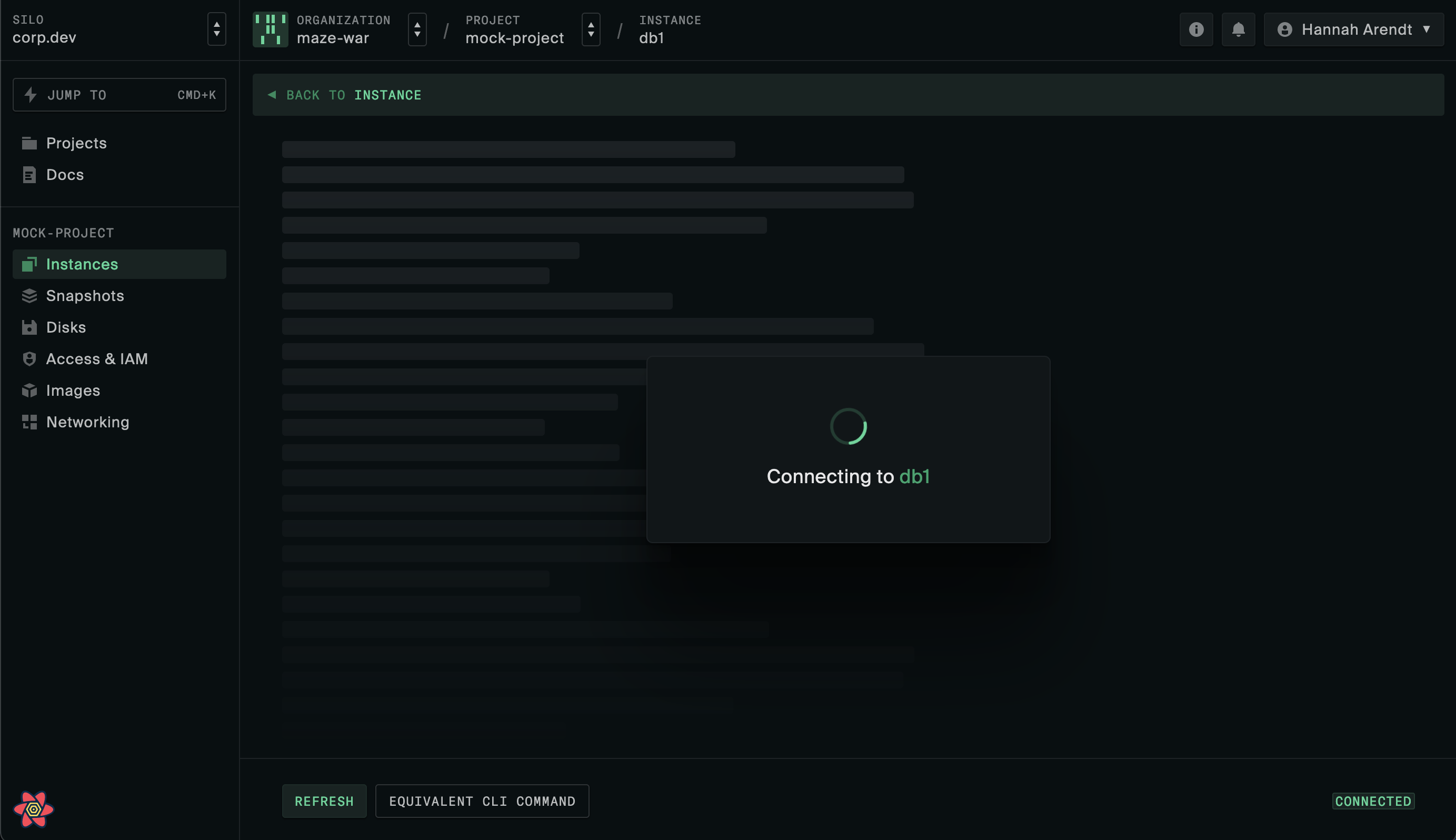1456x840 pixels.
Task: Open Docs from the sidebar
Action: [65, 175]
